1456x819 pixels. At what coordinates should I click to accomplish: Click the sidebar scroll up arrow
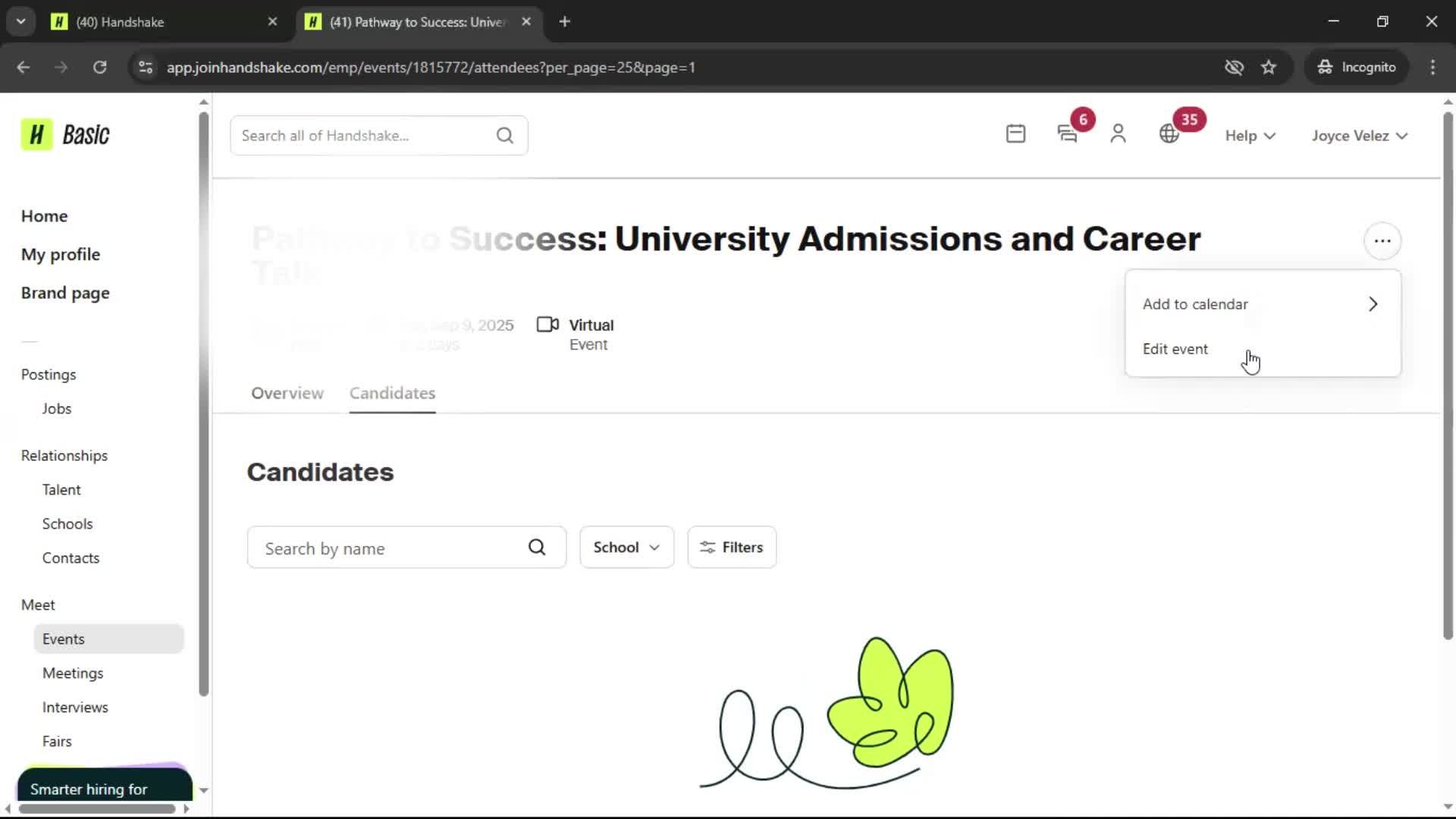coord(203,102)
